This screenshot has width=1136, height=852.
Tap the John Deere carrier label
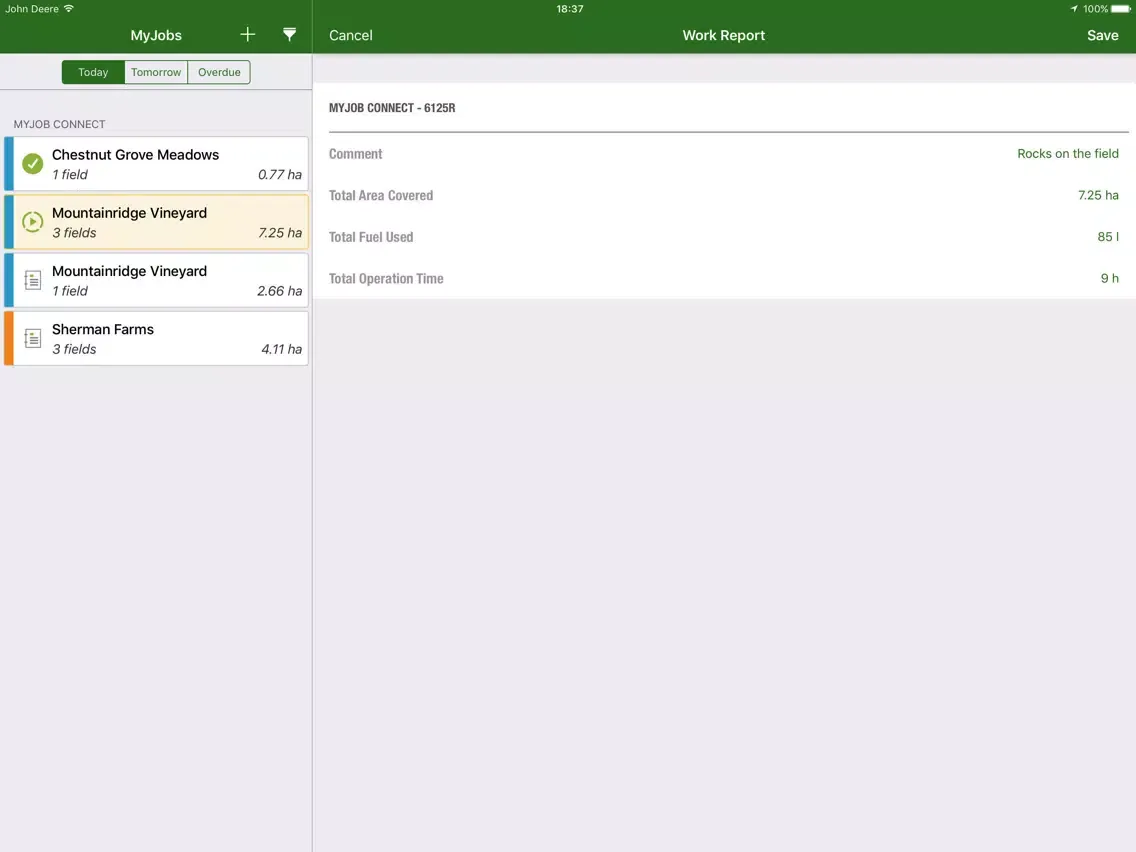click(x=32, y=9)
